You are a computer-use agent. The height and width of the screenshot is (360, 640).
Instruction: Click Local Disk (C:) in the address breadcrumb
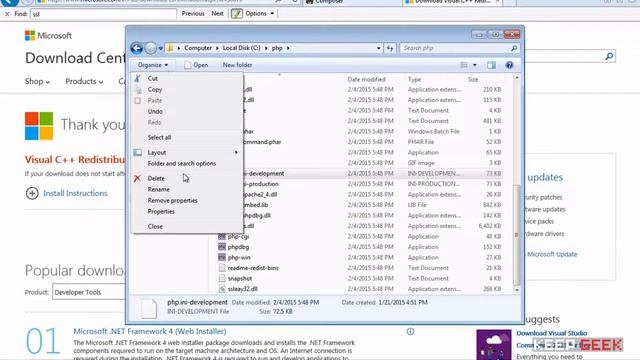(241, 48)
